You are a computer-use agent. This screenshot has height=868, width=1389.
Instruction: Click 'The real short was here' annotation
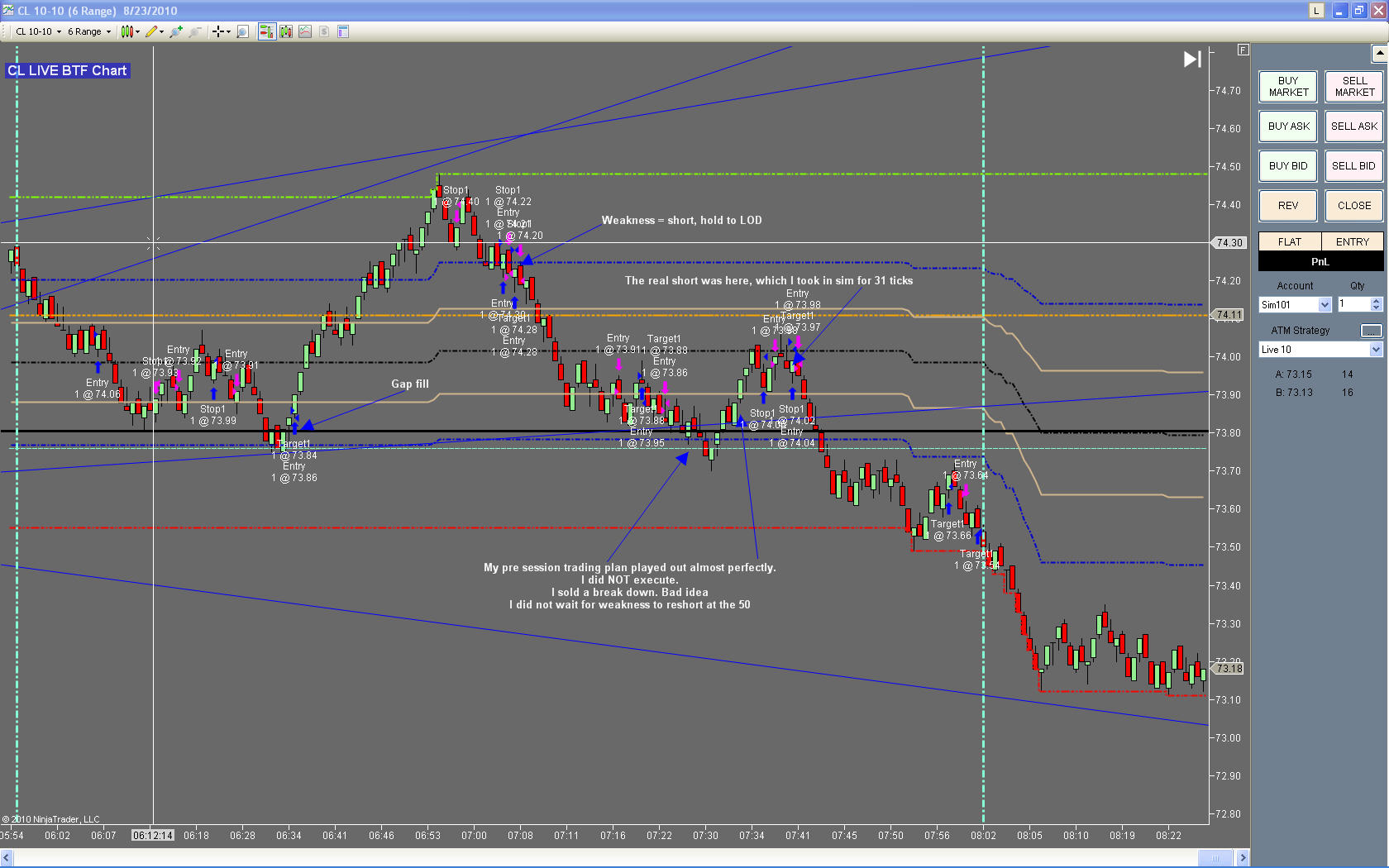769,280
